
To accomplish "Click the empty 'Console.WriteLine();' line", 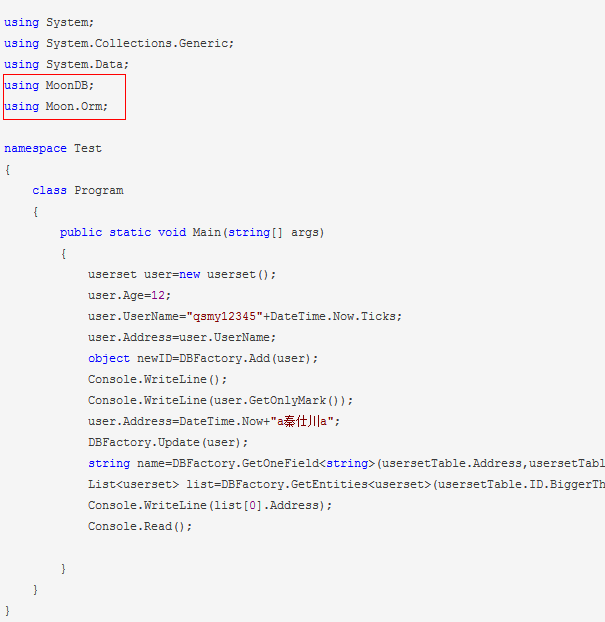I will [157, 380].
